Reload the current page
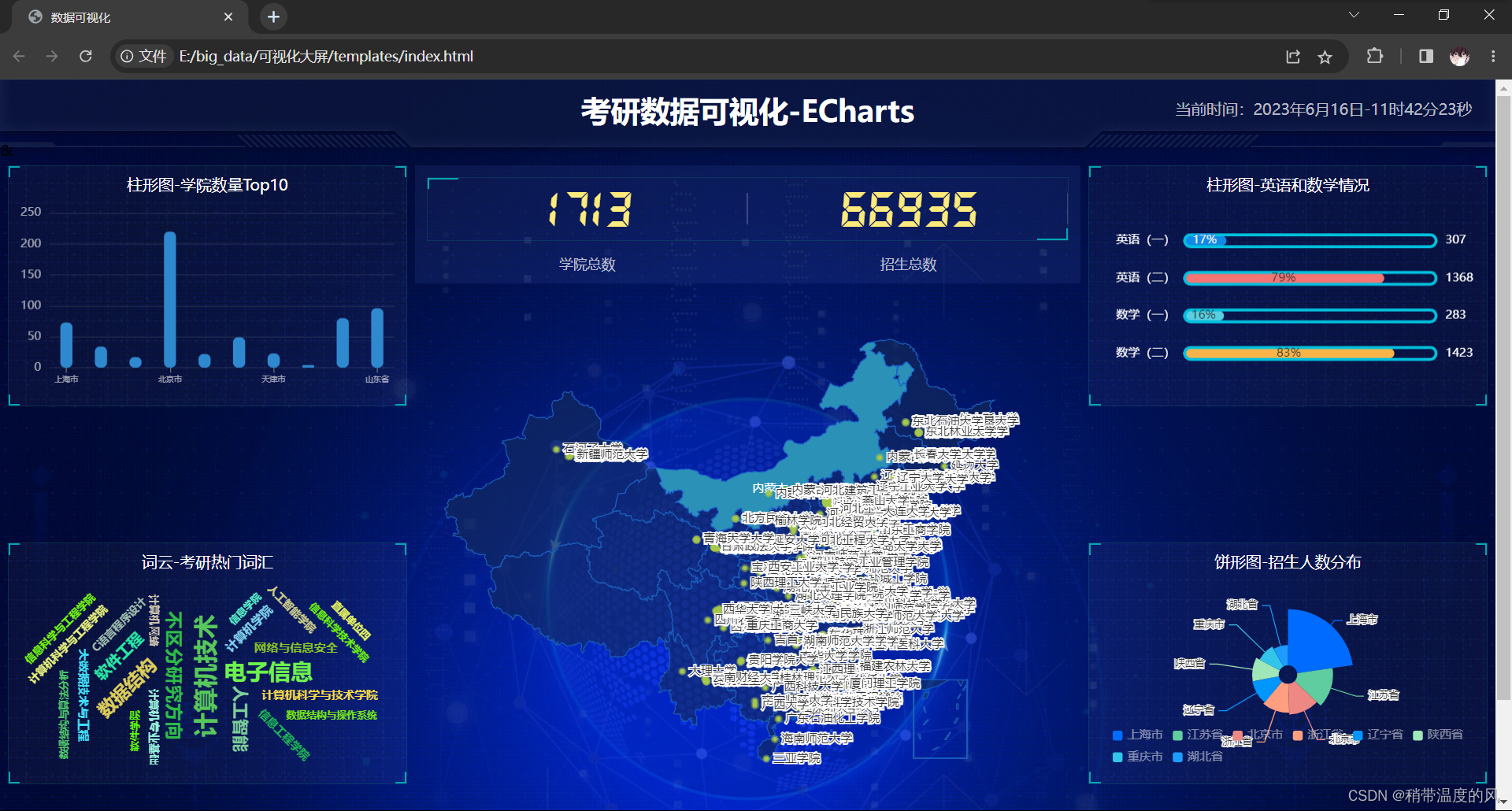The height and width of the screenshot is (811, 1512). click(86, 56)
